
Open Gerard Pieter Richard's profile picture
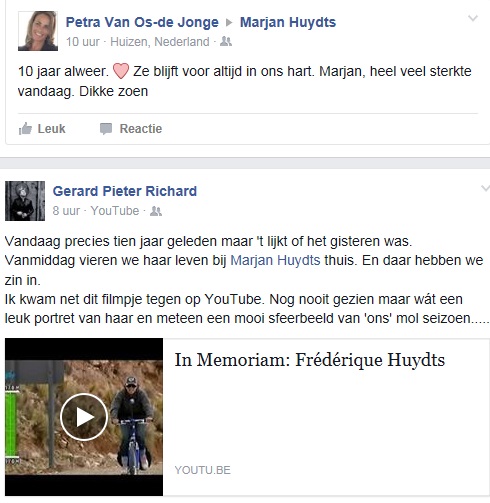(x=25, y=201)
